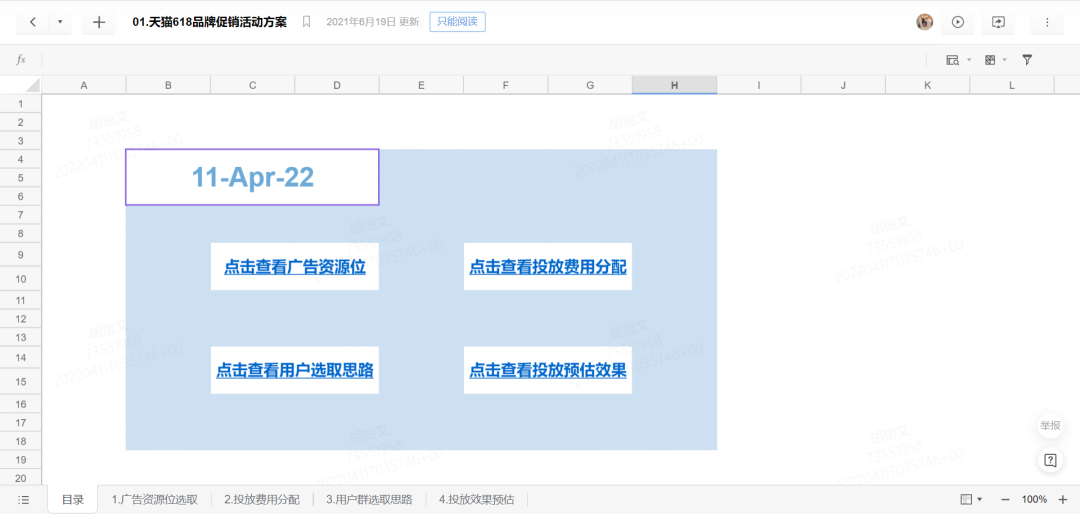The width and height of the screenshot is (1080, 514).
Task: Click the 举报 report button
Action: pos(1050,426)
